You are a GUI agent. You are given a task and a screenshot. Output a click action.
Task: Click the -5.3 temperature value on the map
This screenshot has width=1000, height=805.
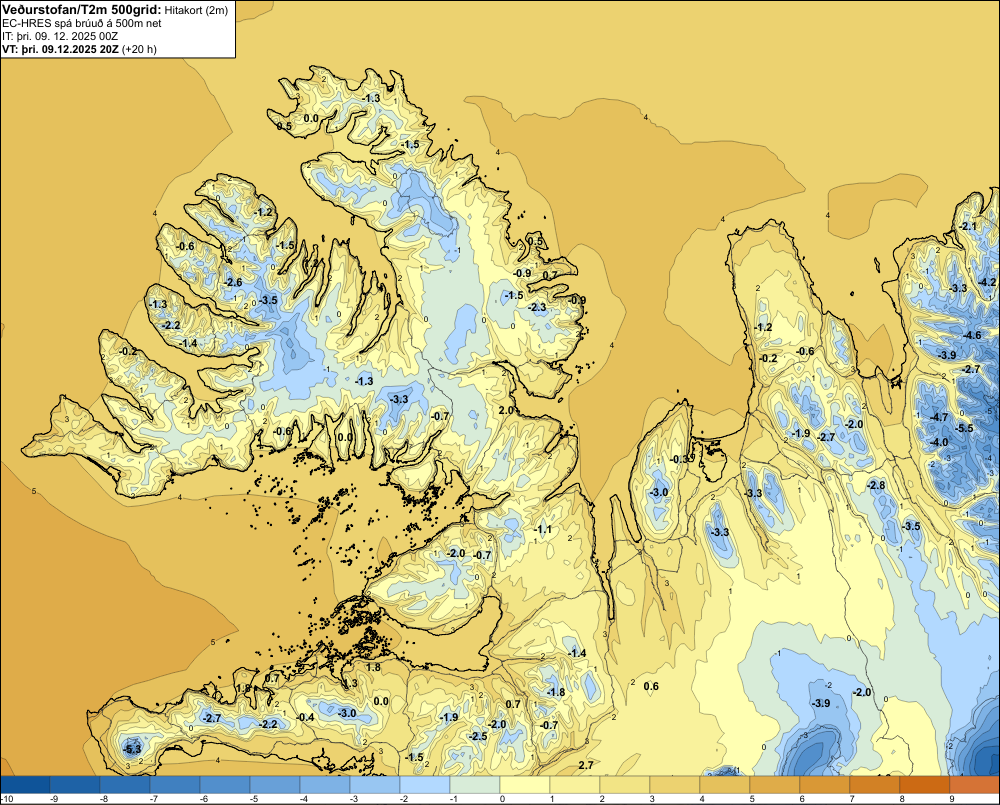132,749
